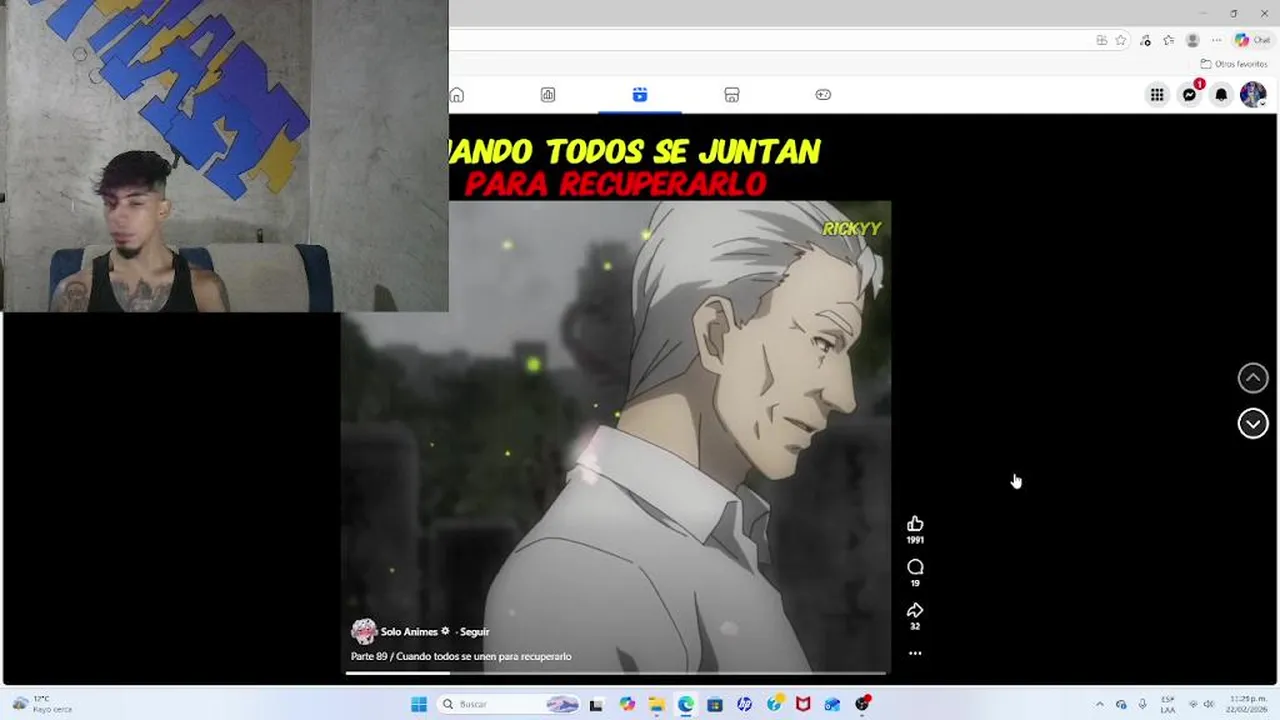The height and width of the screenshot is (720, 1280).
Task: Click the taskbar Buscar search box
Action: (x=508, y=704)
